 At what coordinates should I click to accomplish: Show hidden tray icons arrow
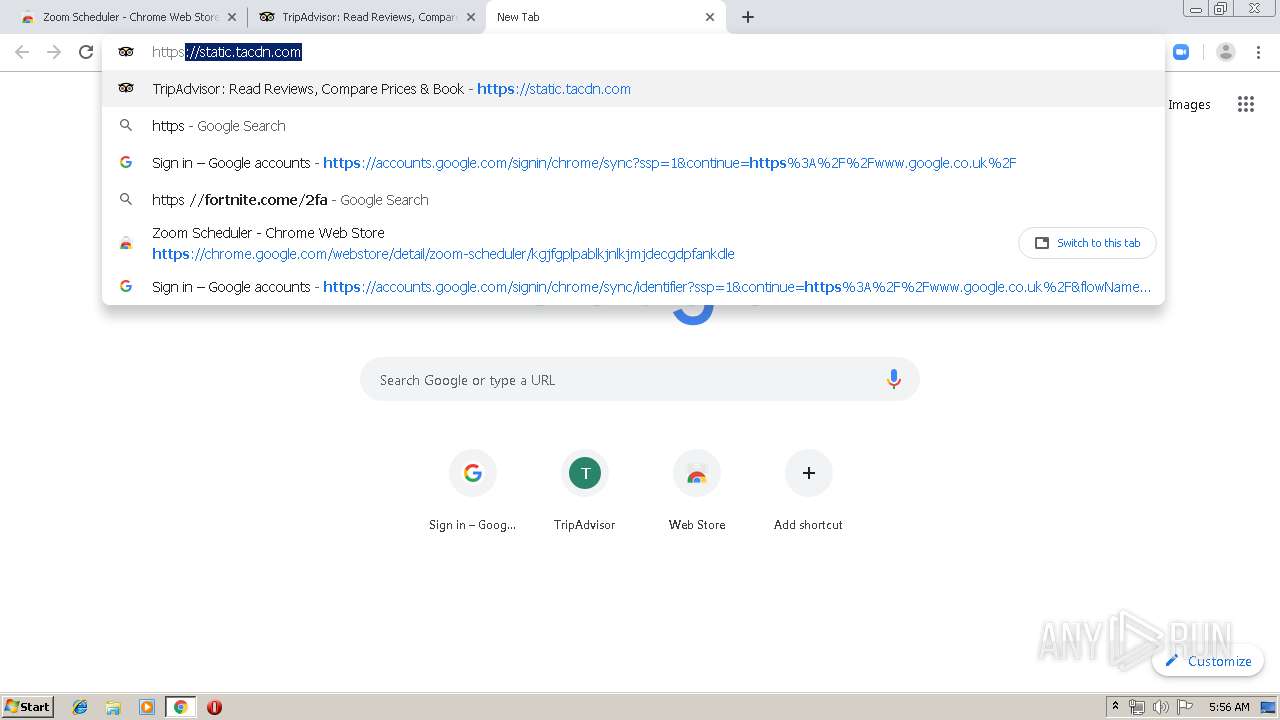click(x=1115, y=707)
